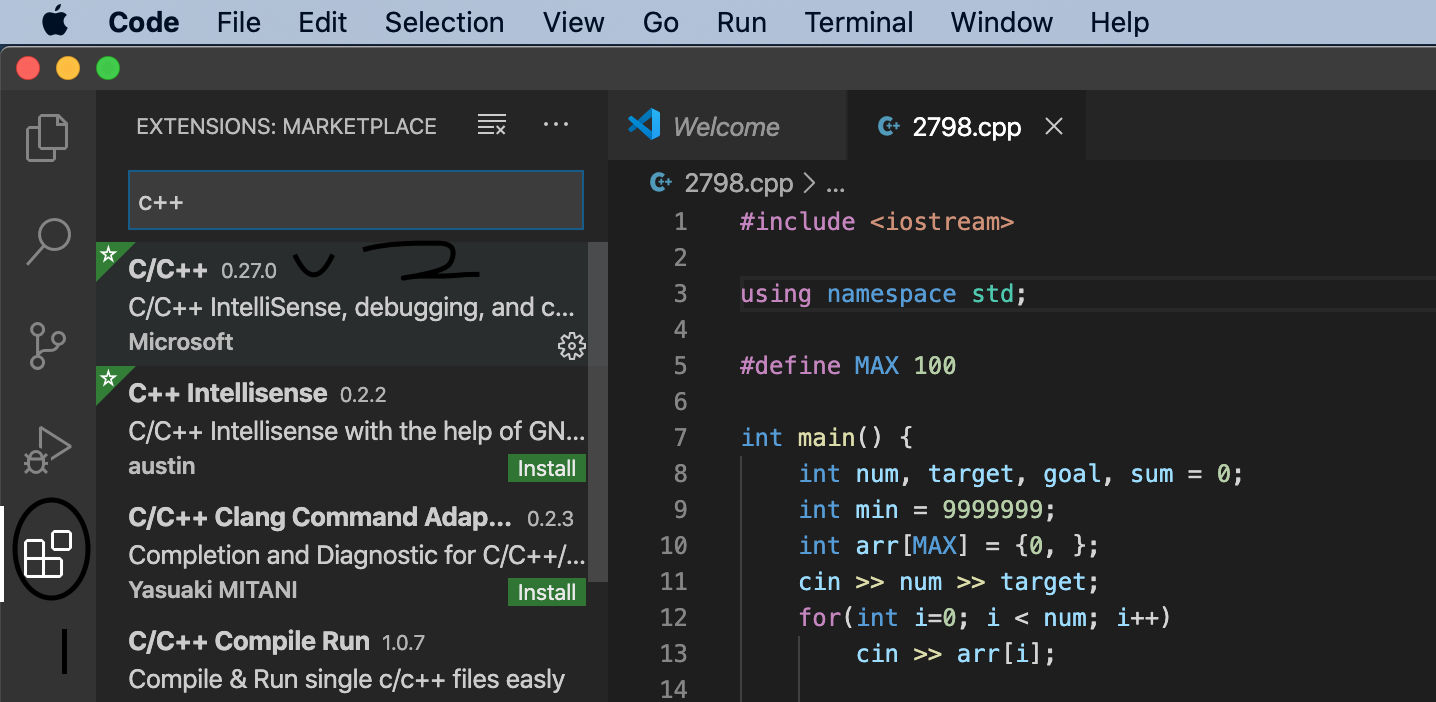Click green star badge on C++ Intellisense
Image resolution: width=1436 pixels, height=702 pixels.
pos(108,378)
